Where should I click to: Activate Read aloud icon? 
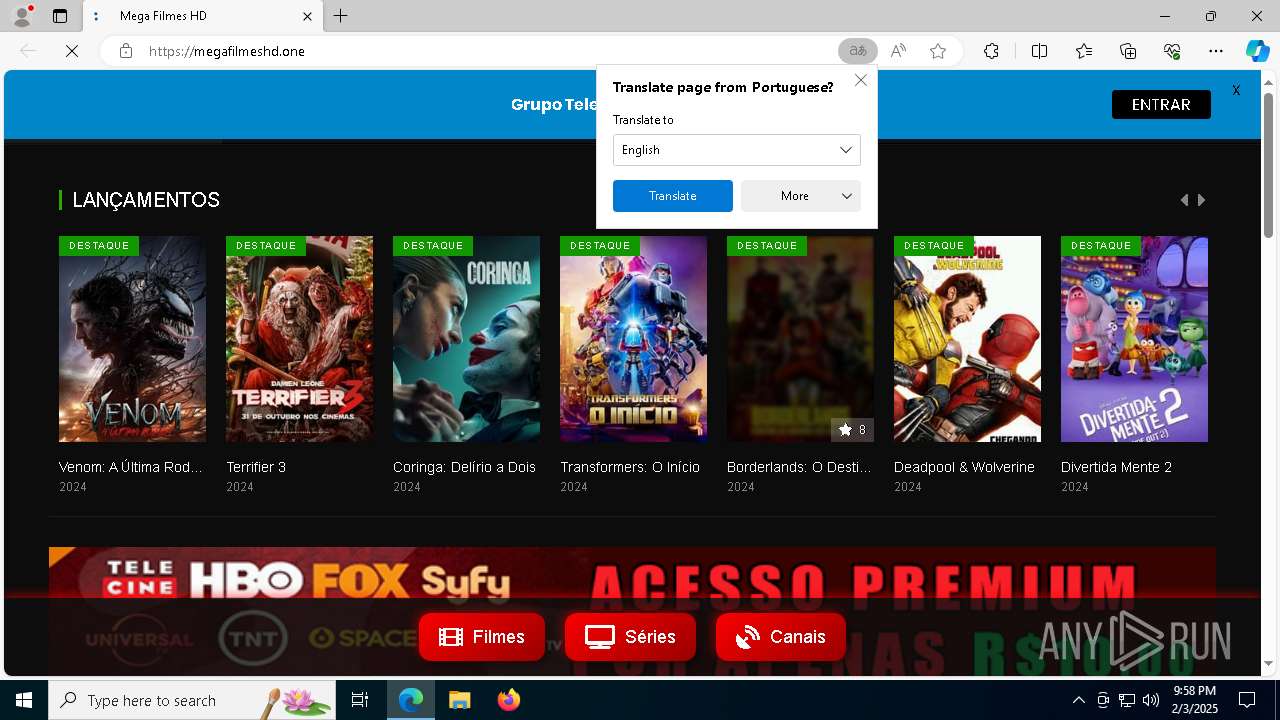point(898,51)
